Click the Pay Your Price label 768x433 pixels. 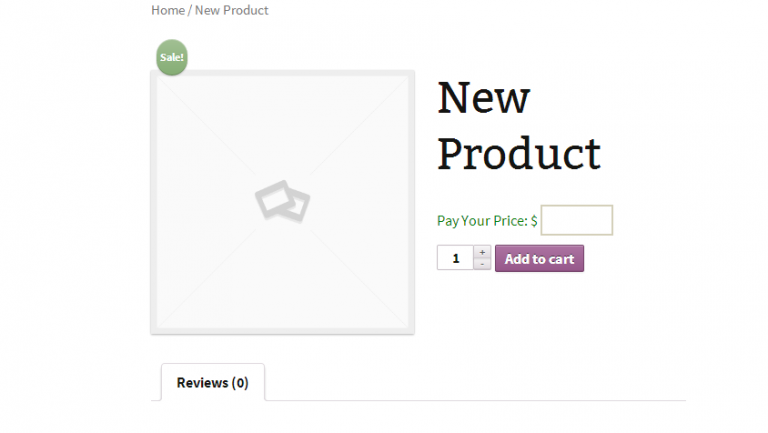[x=482, y=220]
